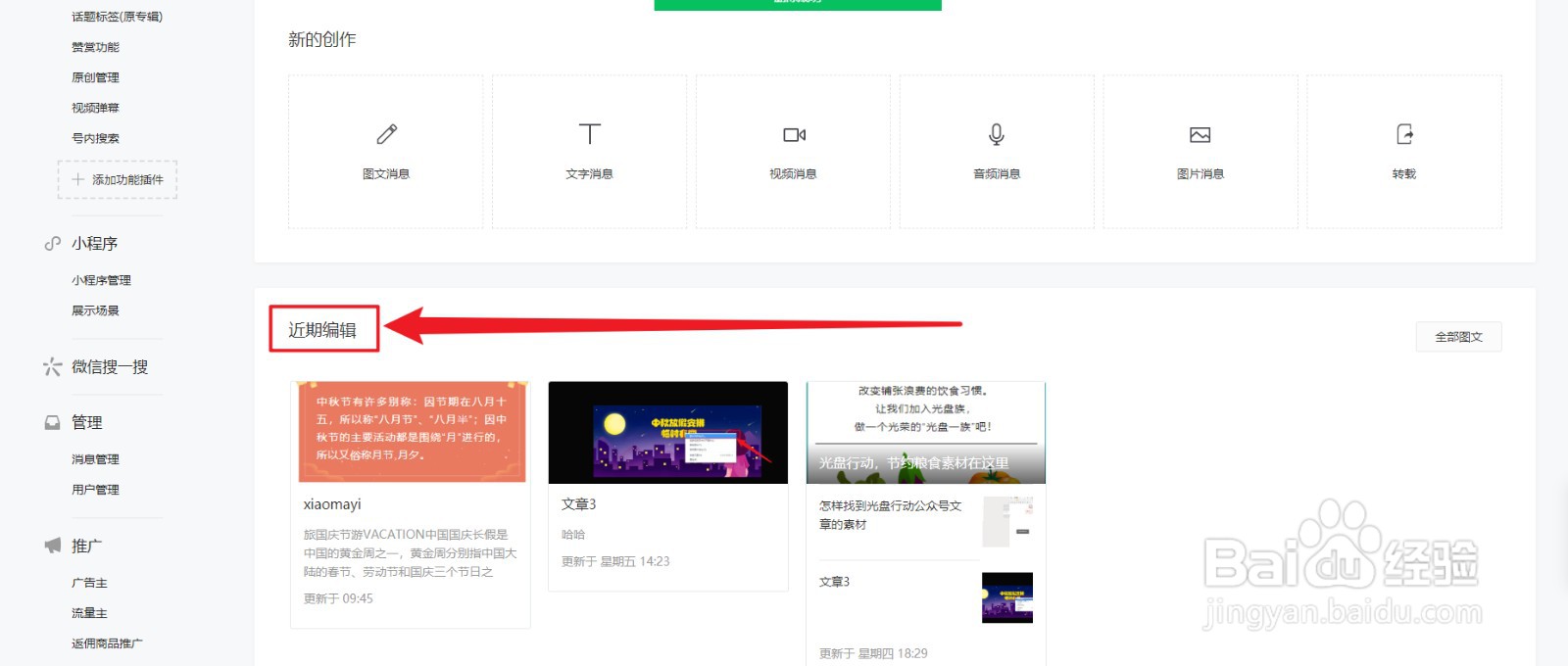1568x666 pixels.
Task: Open 小程序管理 in sidebar
Action: click(x=101, y=280)
